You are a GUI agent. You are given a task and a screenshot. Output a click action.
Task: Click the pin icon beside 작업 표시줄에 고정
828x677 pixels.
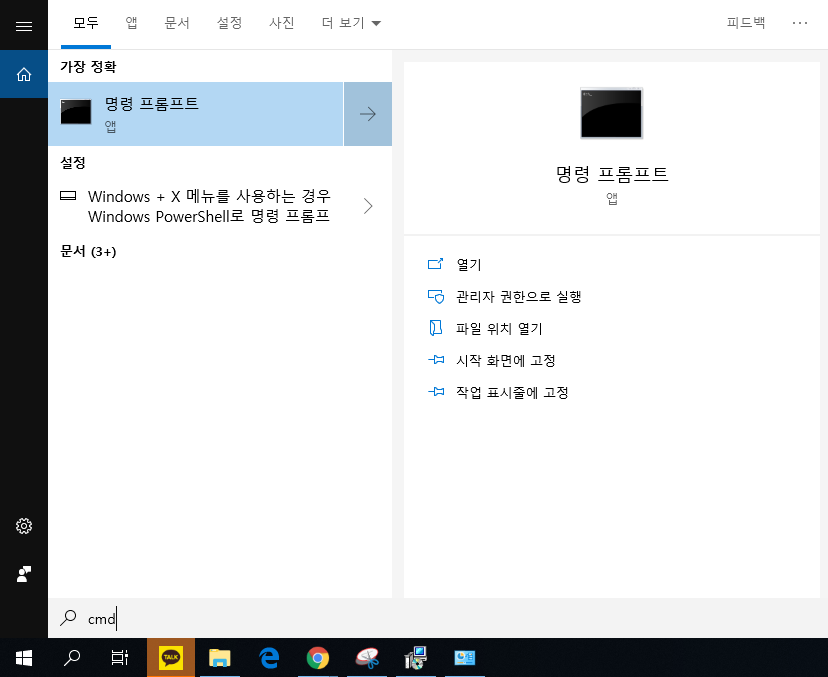pos(436,392)
